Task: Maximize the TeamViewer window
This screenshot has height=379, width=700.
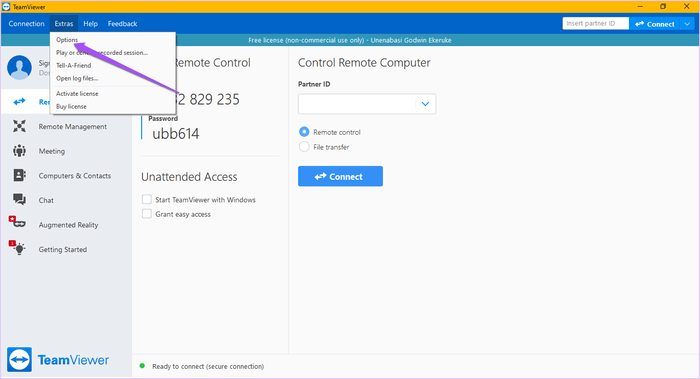Action: 663,7
